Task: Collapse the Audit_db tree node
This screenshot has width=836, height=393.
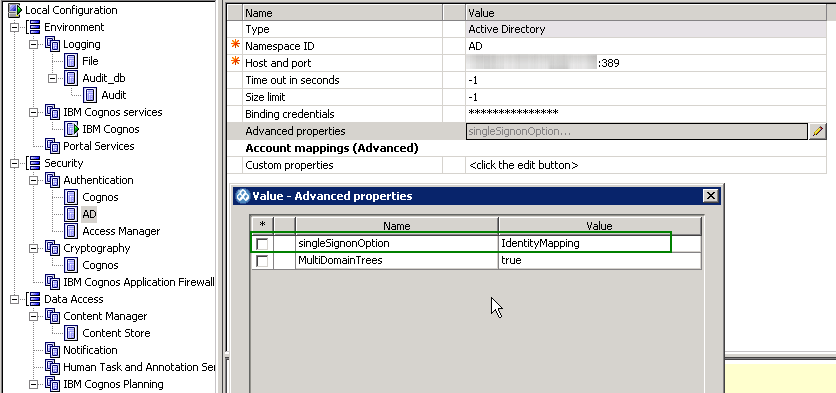Action: pos(53,78)
